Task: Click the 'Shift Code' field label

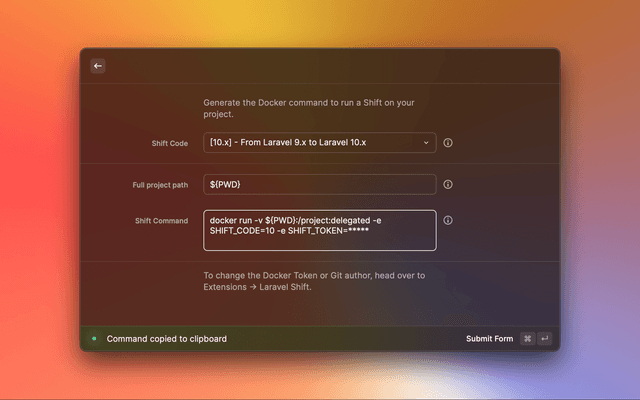Action: 163,144
